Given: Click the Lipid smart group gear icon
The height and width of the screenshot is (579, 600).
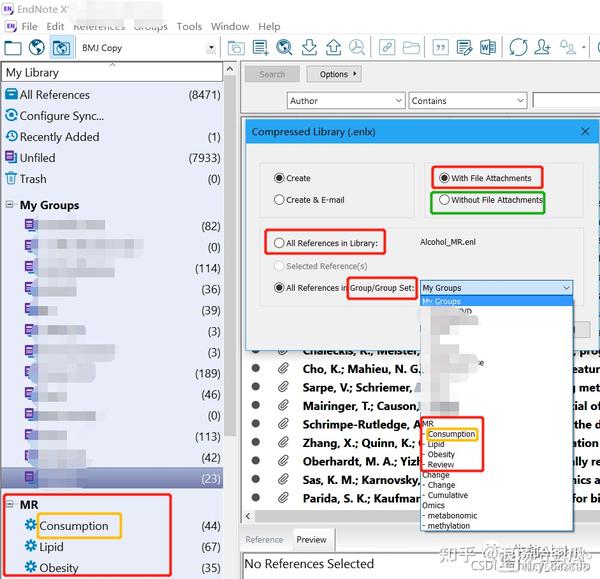Looking at the screenshot, I should coord(31,546).
